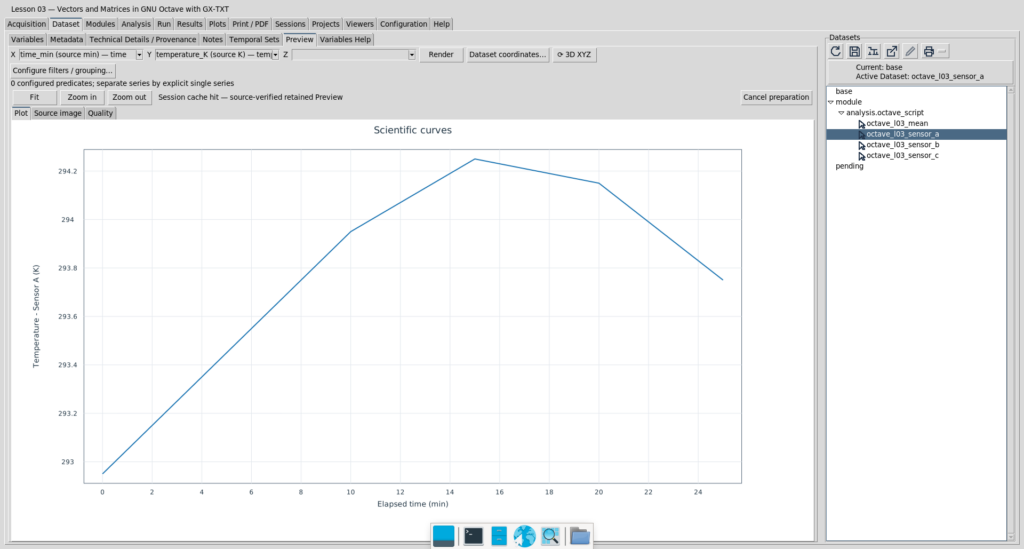Click the printer icon in Datasets toolbar
Viewport: 1024px width, 549px height.
[929, 51]
